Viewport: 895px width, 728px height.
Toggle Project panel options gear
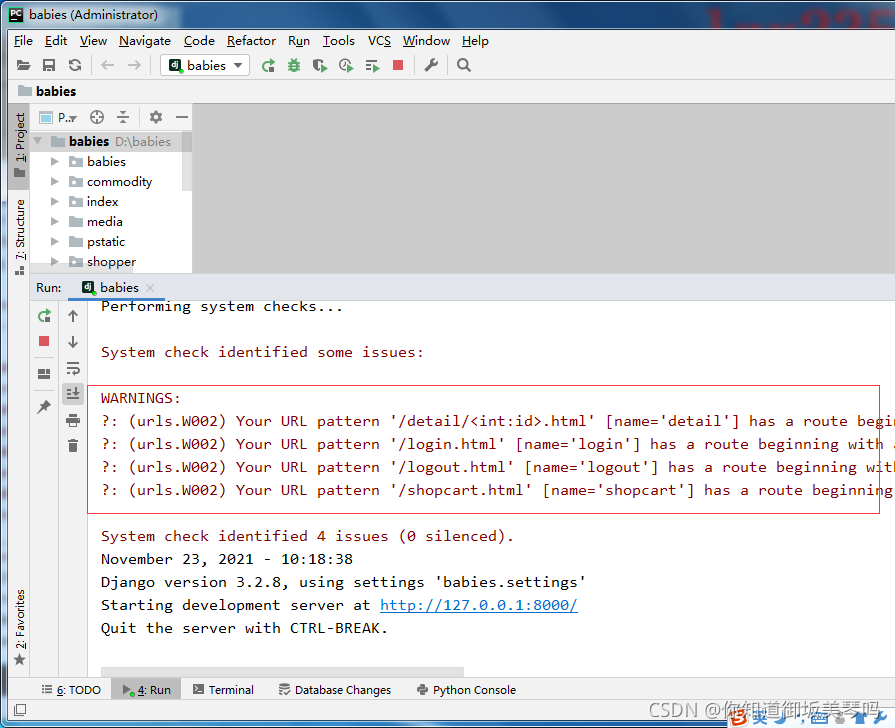(155, 117)
